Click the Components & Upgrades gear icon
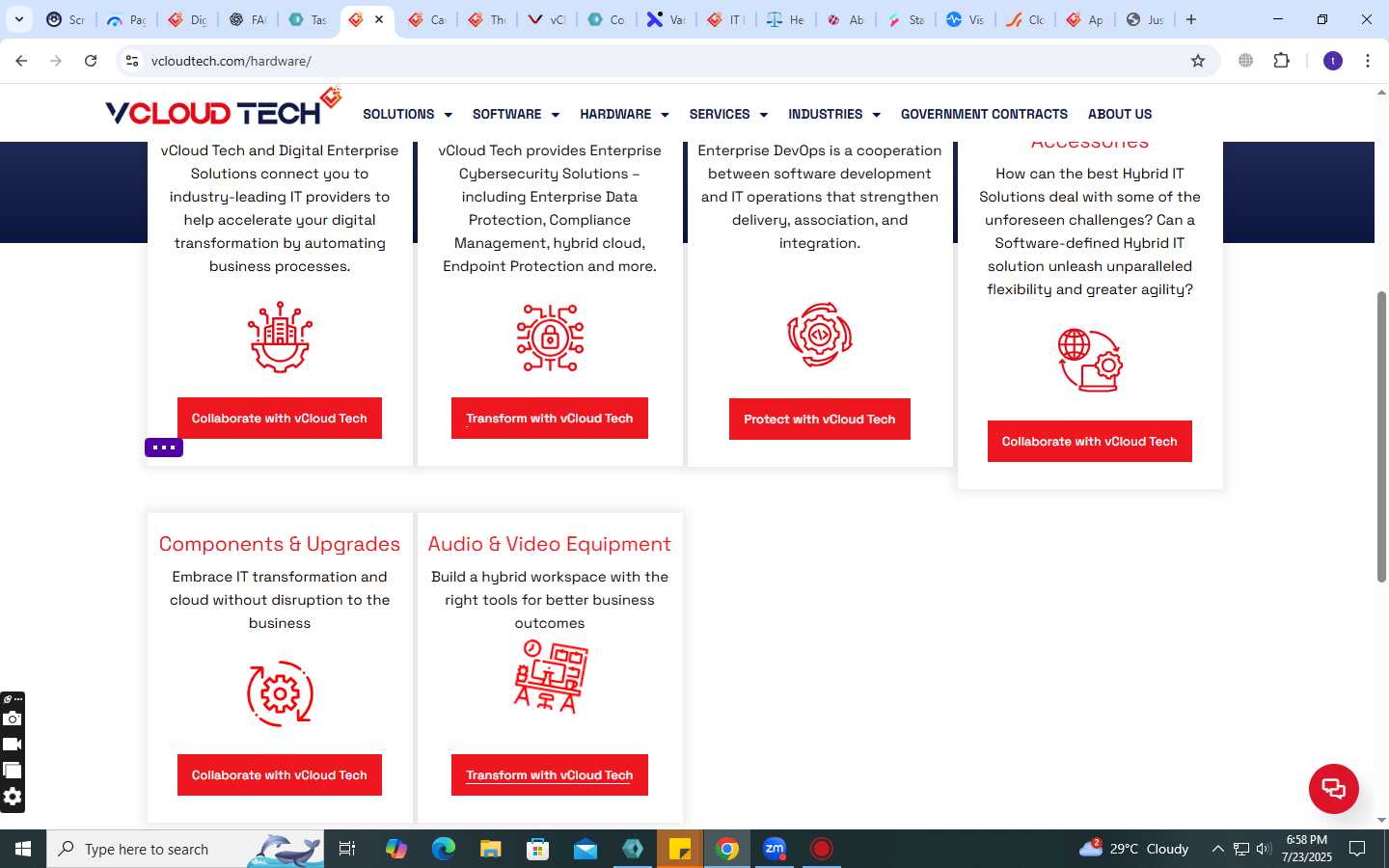This screenshot has height=868, width=1389. (280, 693)
